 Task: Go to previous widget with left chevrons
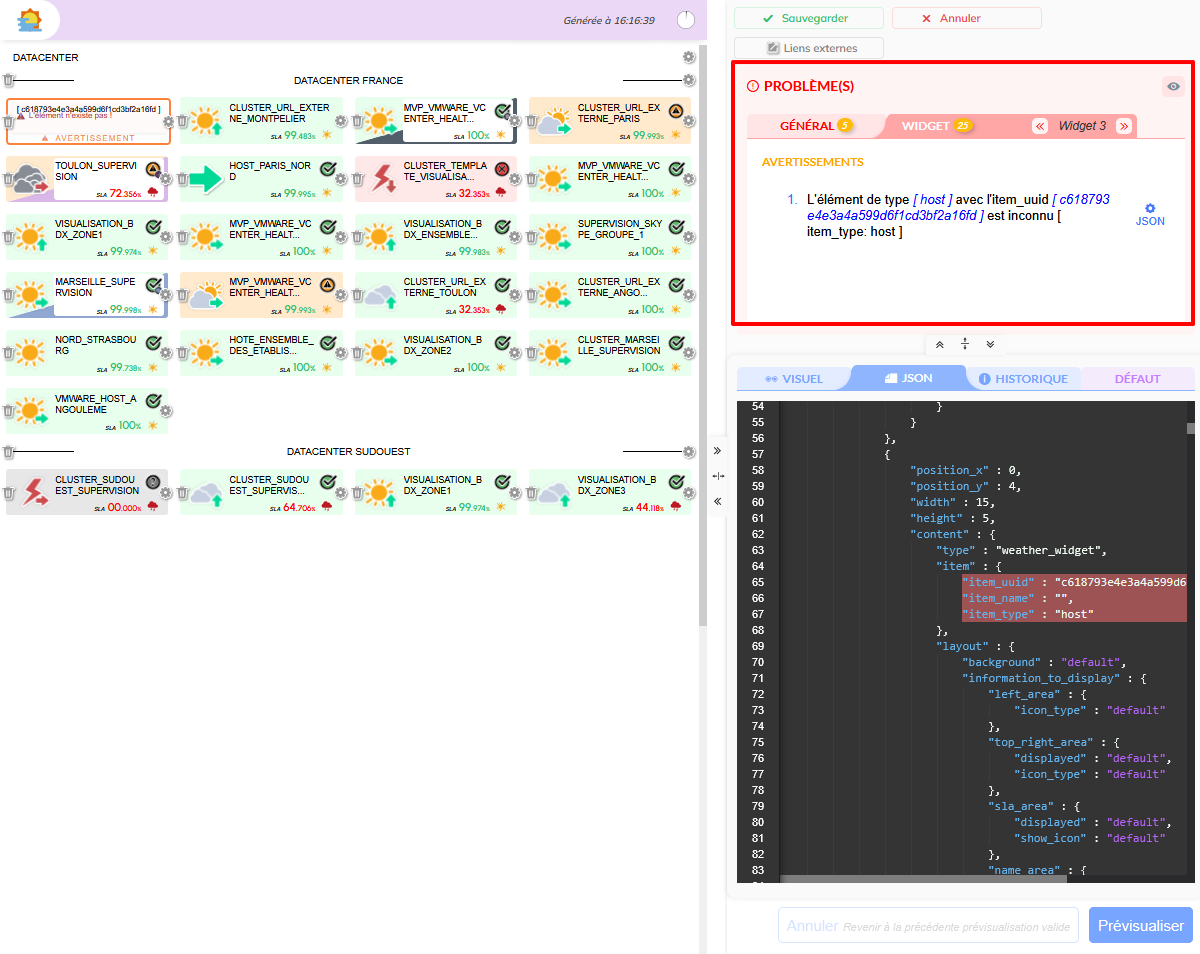tap(1040, 126)
